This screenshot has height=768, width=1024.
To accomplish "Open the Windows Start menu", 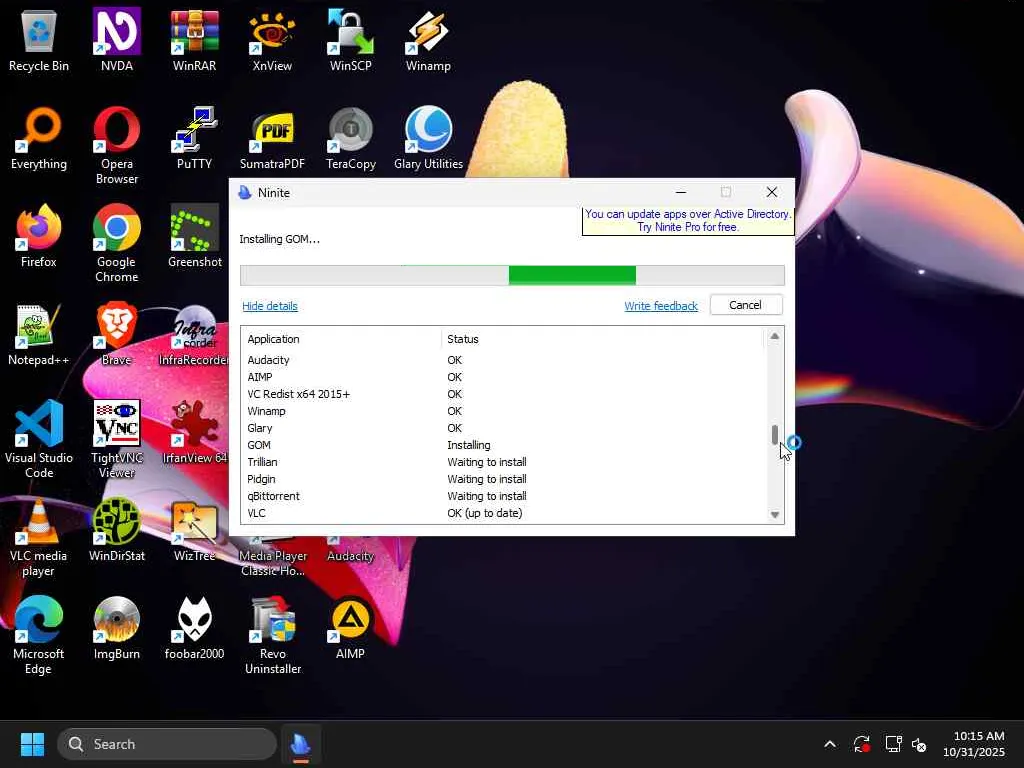I will (x=32, y=744).
